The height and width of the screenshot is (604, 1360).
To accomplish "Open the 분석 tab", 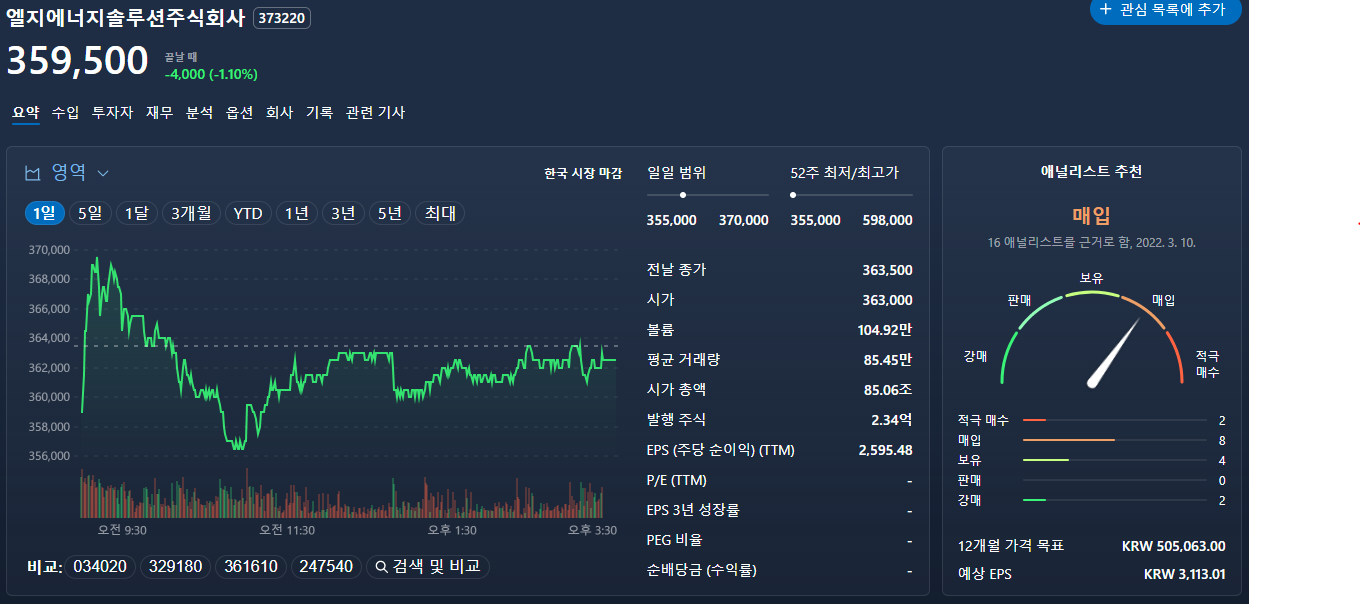I will point(199,113).
